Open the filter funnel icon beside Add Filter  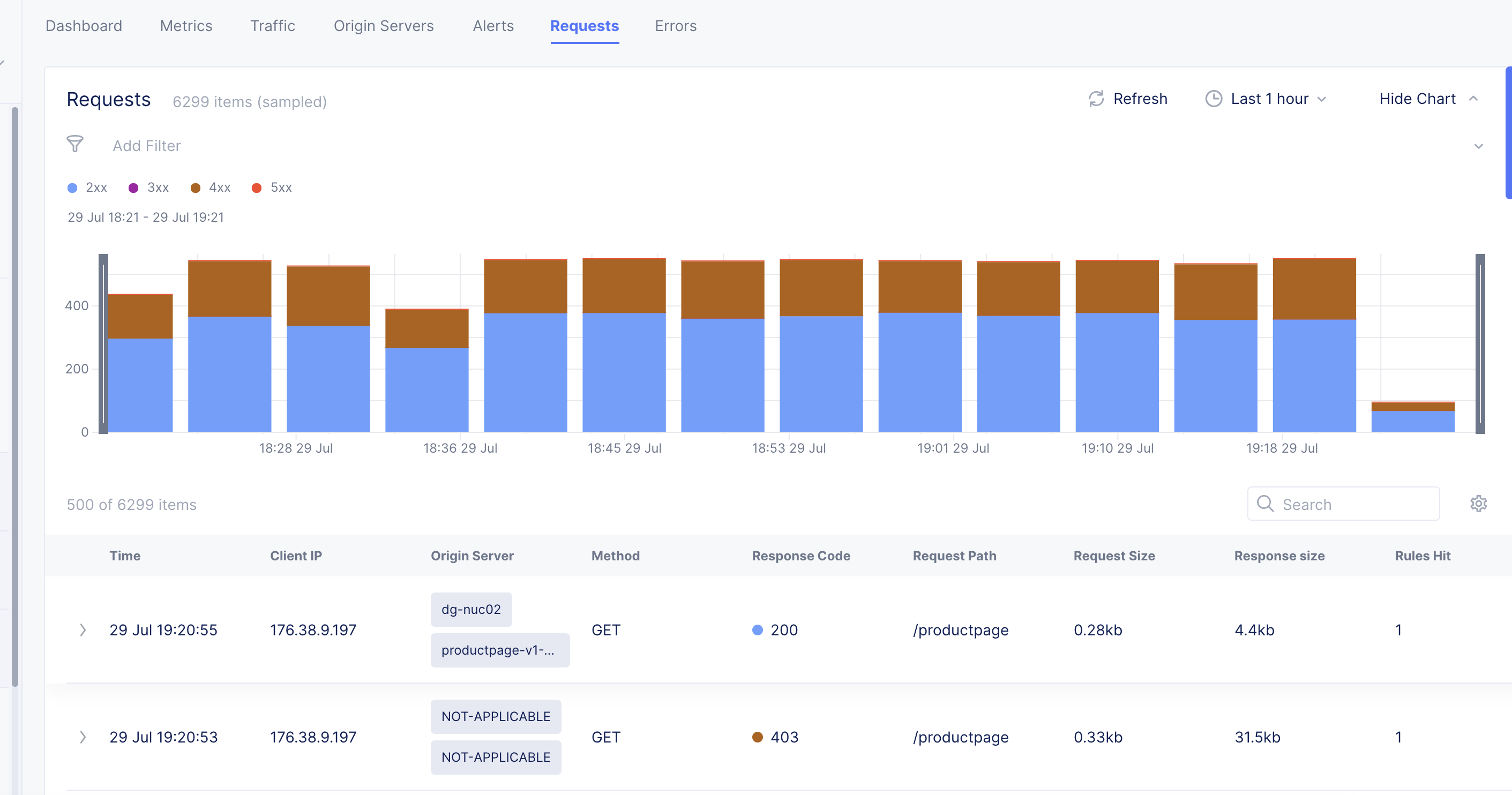coord(75,144)
